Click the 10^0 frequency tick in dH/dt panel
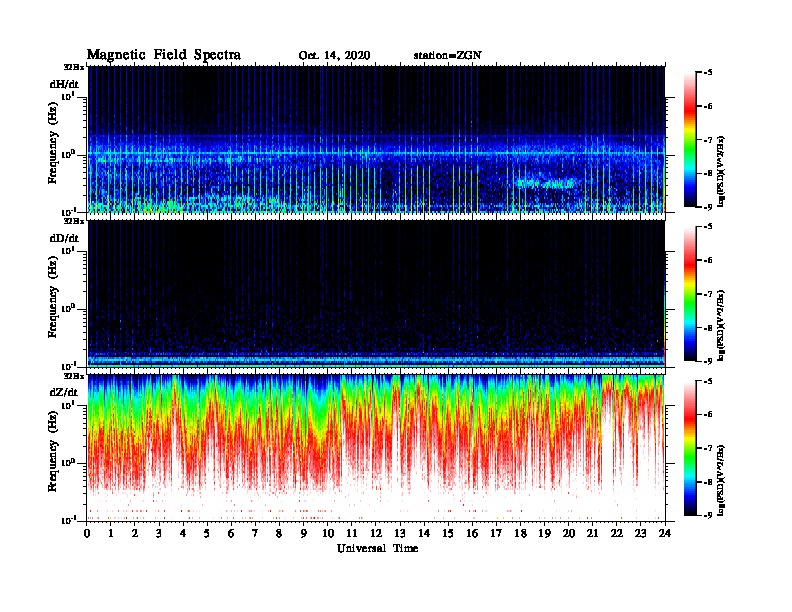Screen dimensions: 792x612 pos(69,154)
